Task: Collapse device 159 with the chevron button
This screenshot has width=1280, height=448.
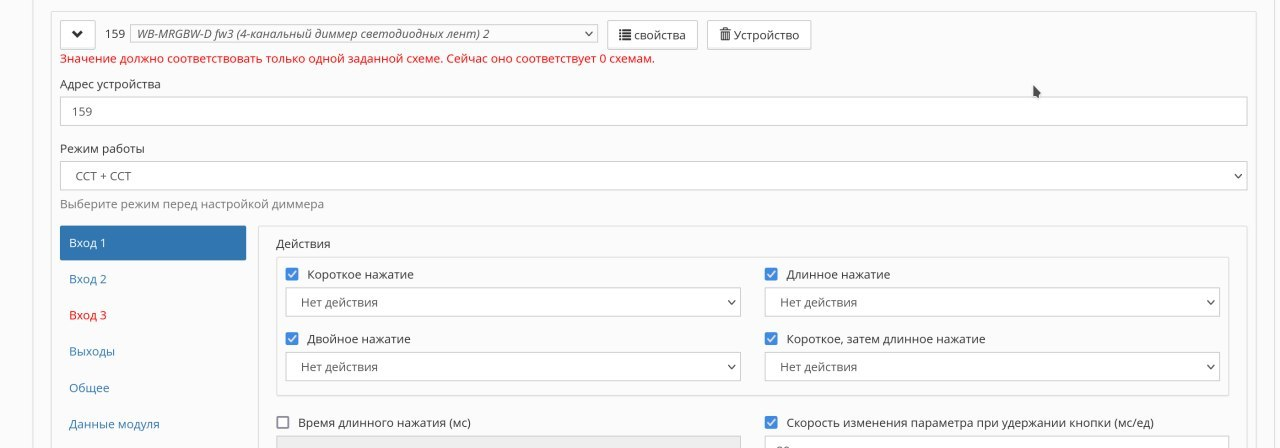Action: [x=77, y=34]
